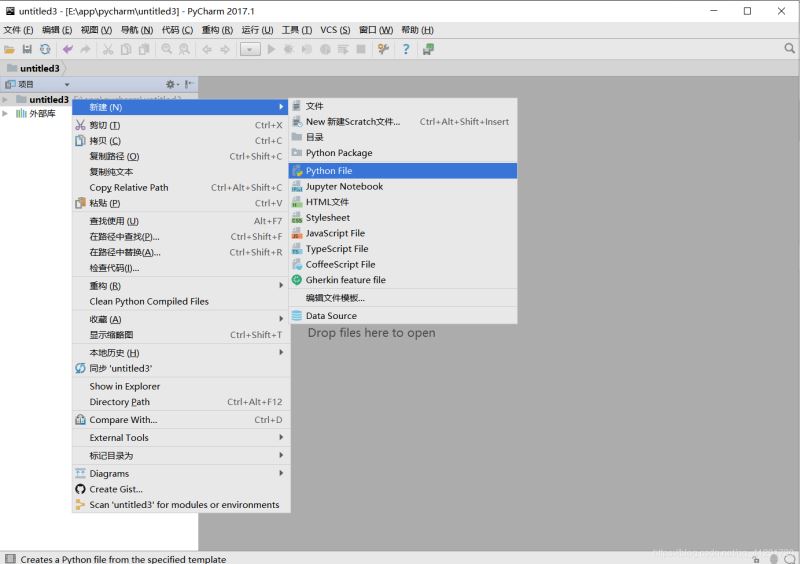Select Create Gist... menu entry
Screen dimensions: 800x564
tap(181, 489)
